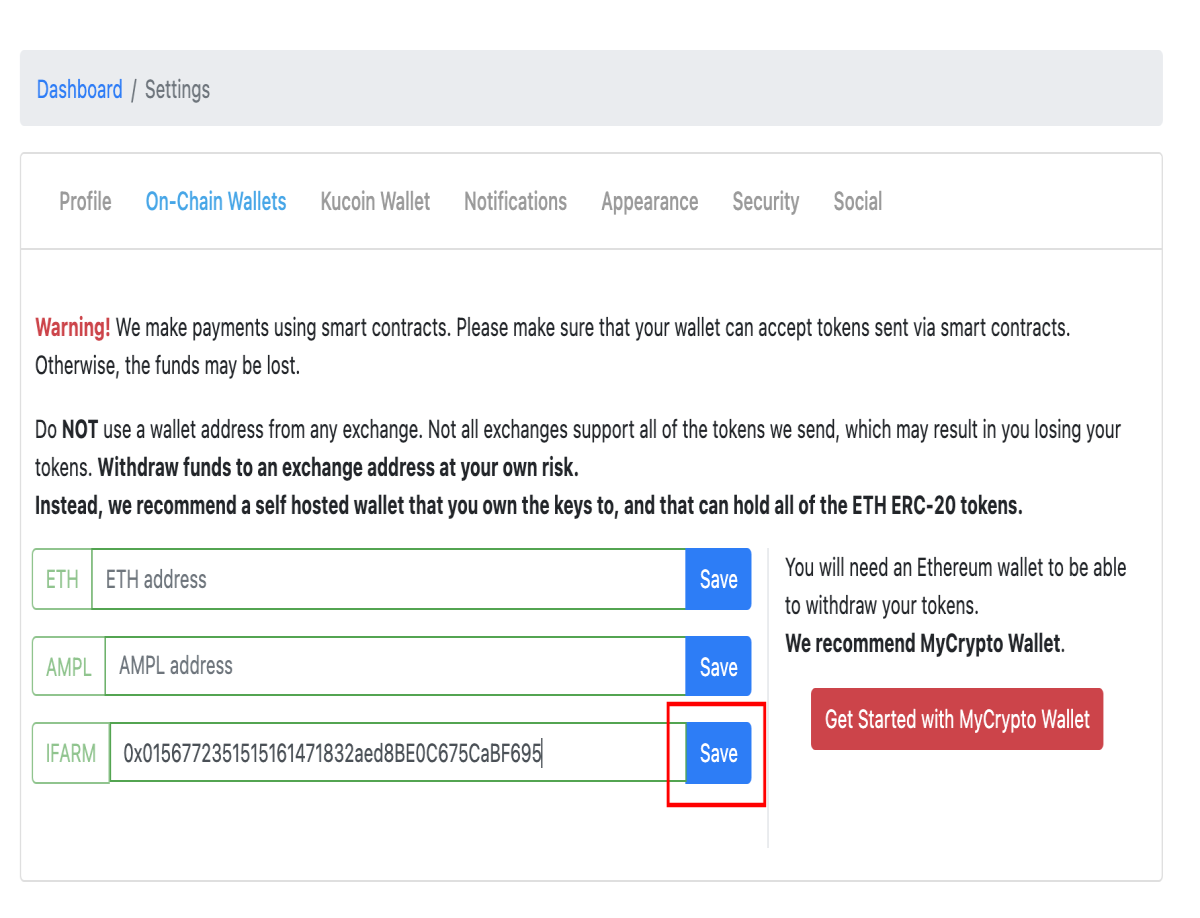Image resolution: width=1200 pixels, height=918 pixels.
Task: Click the IFARM field label
Action: pyautogui.click(x=71, y=753)
